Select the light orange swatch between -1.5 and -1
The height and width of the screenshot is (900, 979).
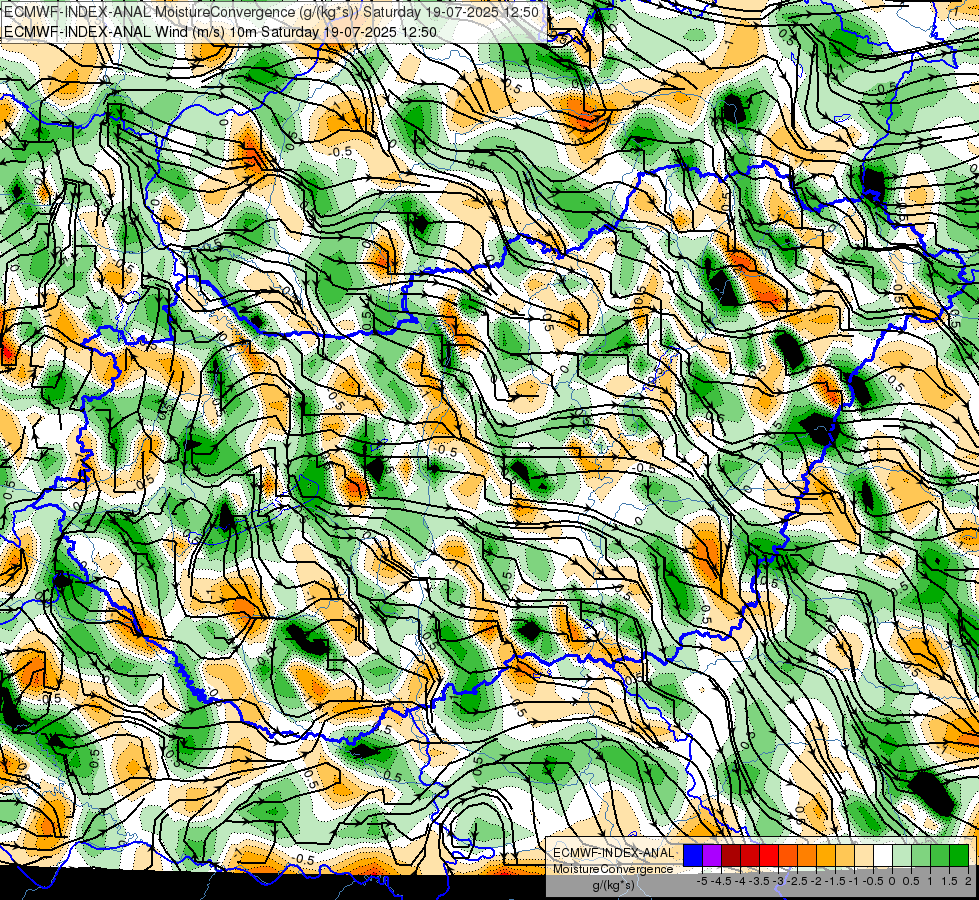click(x=845, y=855)
